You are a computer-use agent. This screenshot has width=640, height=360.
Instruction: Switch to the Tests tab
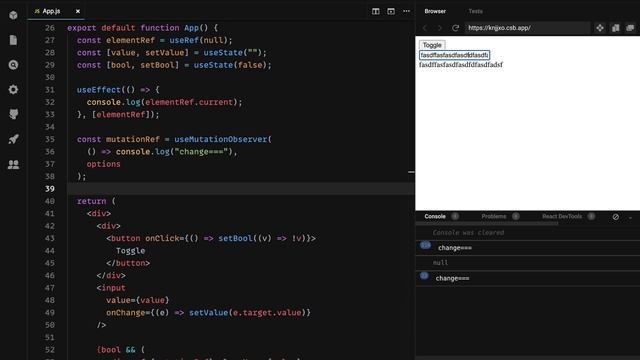476,11
